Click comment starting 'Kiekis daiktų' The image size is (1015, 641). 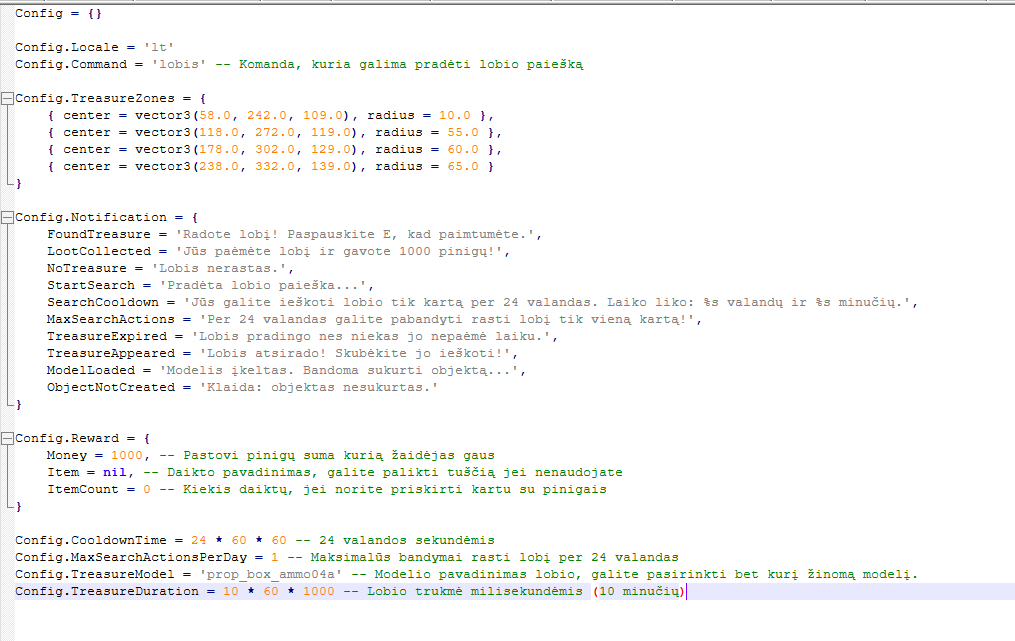383,489
